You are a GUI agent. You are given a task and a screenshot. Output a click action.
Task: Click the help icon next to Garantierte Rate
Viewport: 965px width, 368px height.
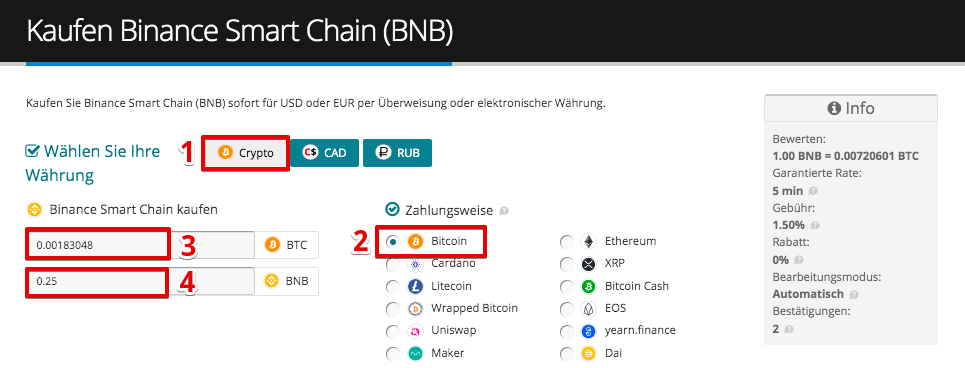[x=813, y=191]
